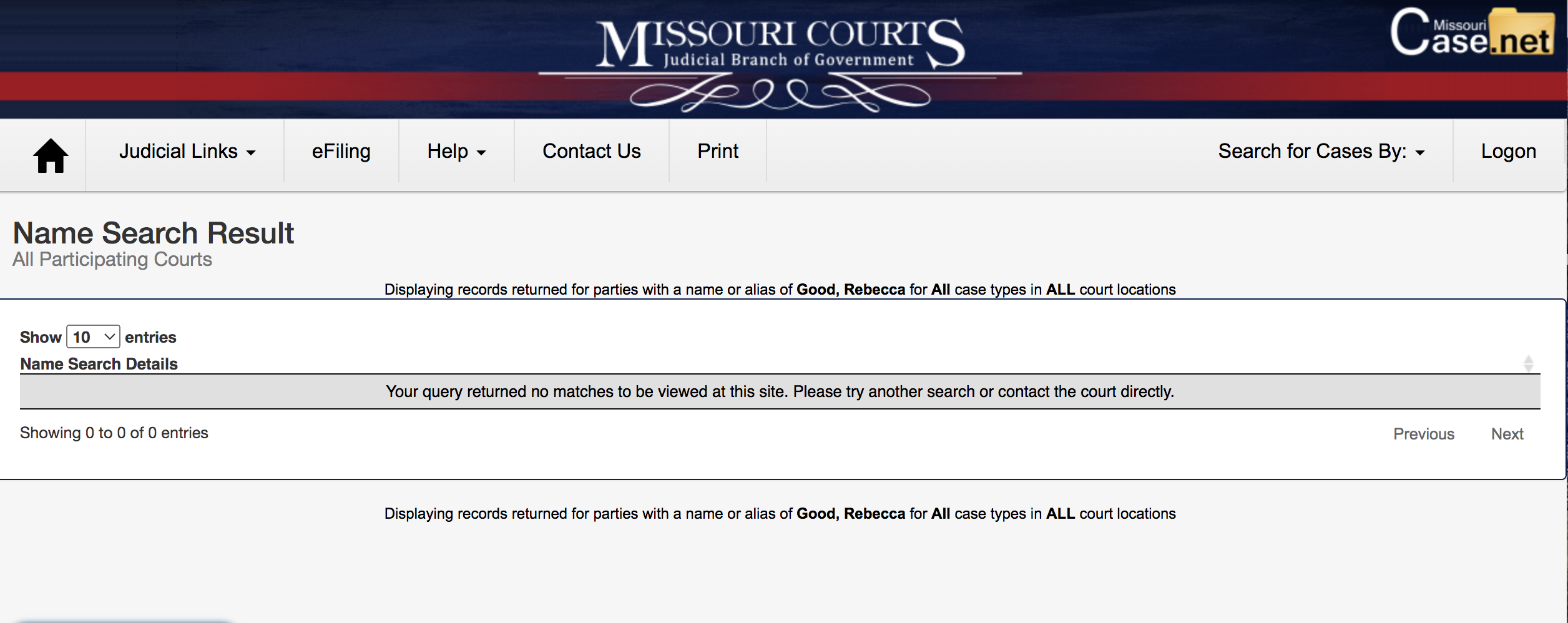This screenshot has width=1568, height=623.
Task: Click the Name Search Result heading
Action: point(154,233)
